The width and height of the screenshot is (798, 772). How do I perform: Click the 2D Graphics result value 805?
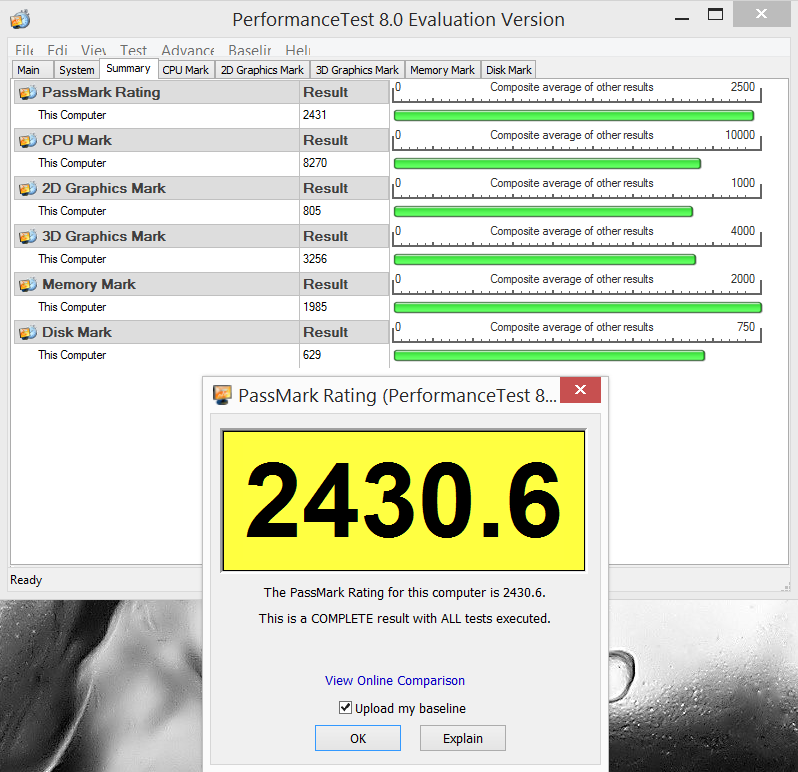(x=312, y=211)
